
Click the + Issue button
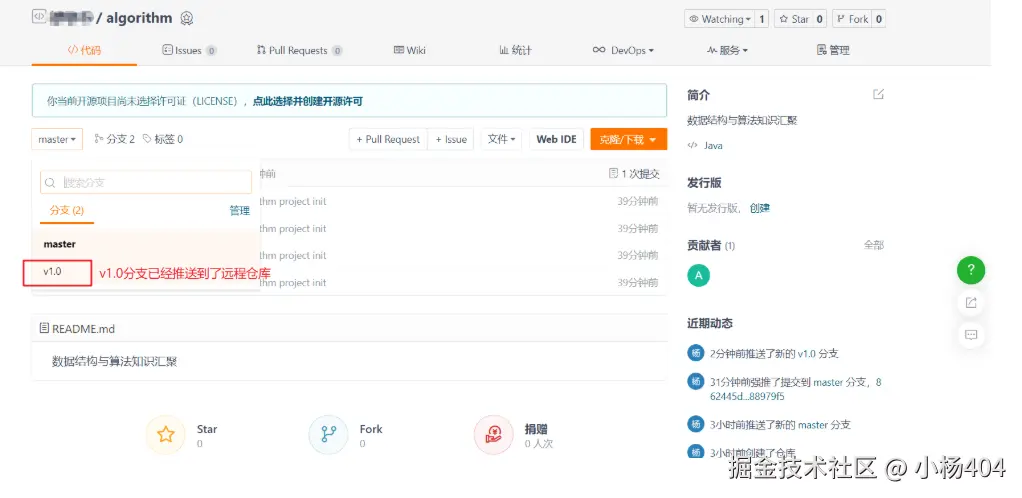pyautogui.click(x=451, y=139)
